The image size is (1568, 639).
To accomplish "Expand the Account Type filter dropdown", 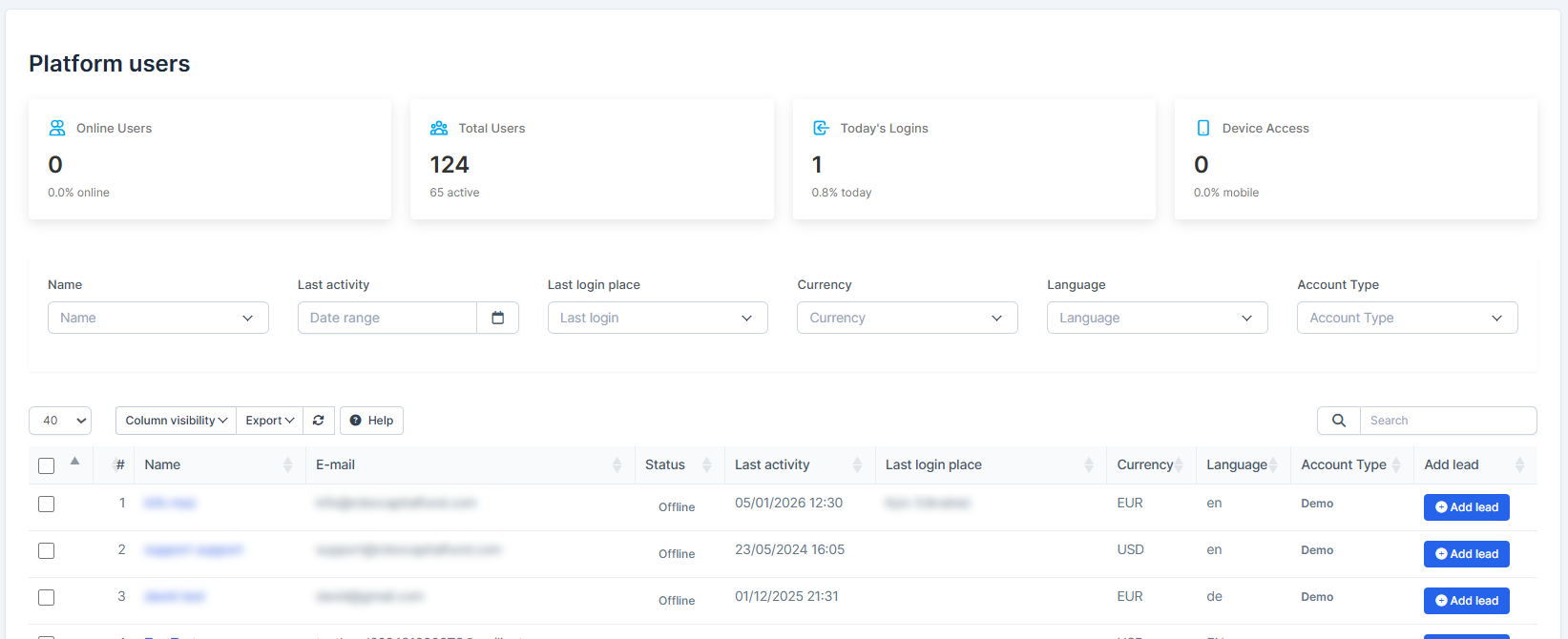I will 1407,318.
